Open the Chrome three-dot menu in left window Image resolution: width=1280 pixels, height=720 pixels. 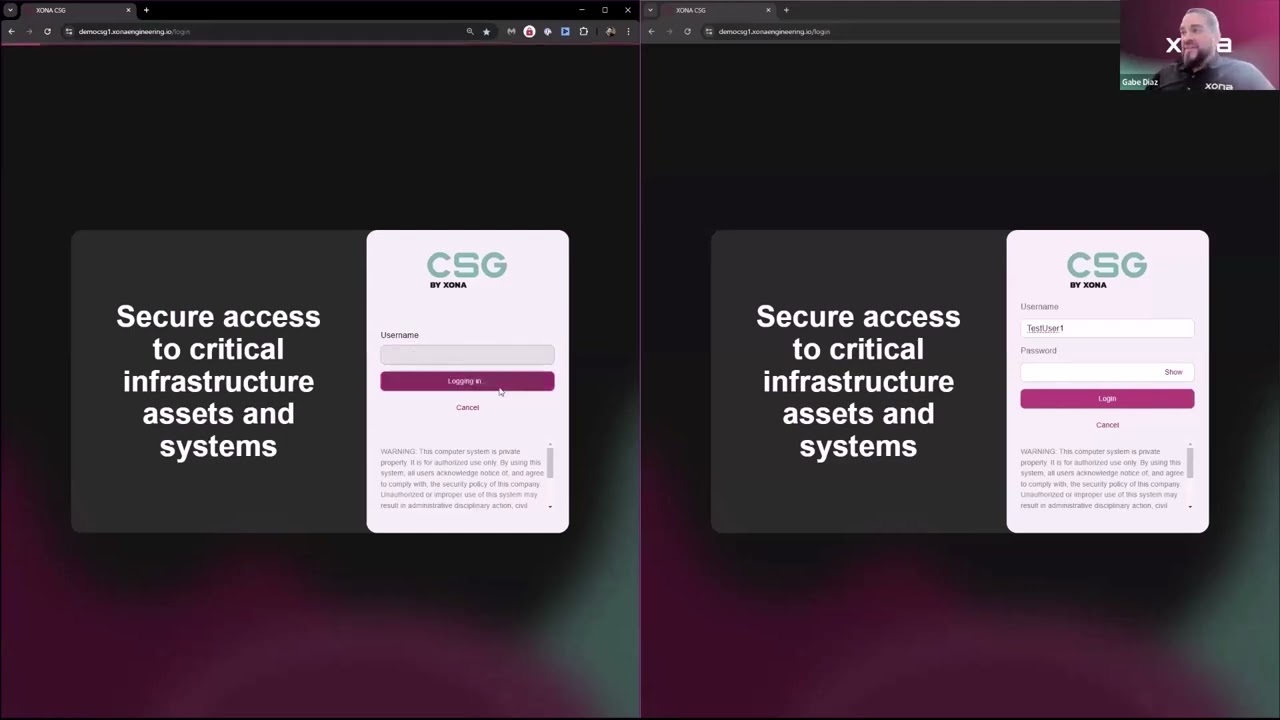point(628,31)
